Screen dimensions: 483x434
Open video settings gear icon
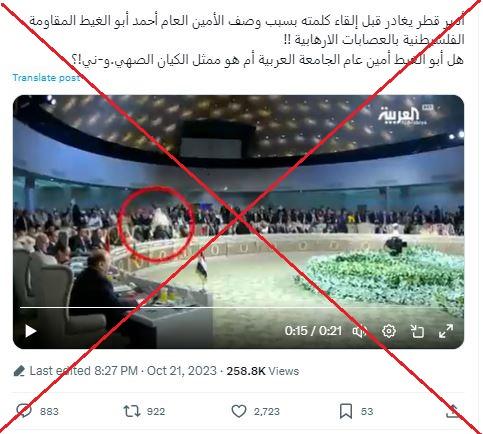389,331
